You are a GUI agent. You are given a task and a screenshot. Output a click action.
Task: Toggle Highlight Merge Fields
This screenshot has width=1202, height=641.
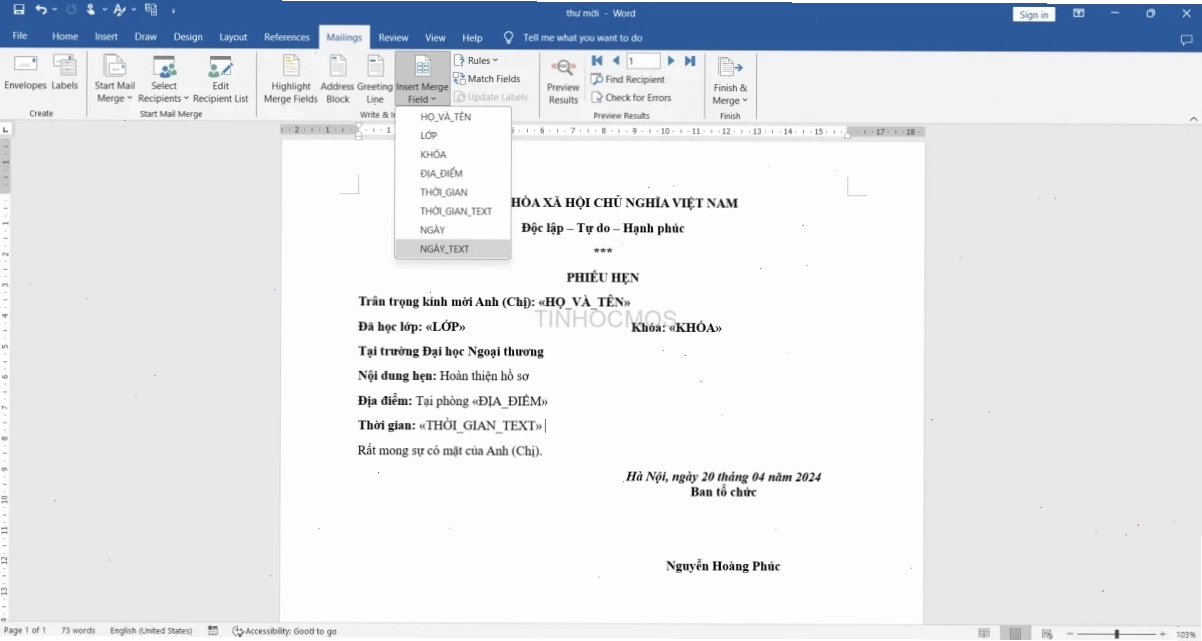click(x=291, y=80)
